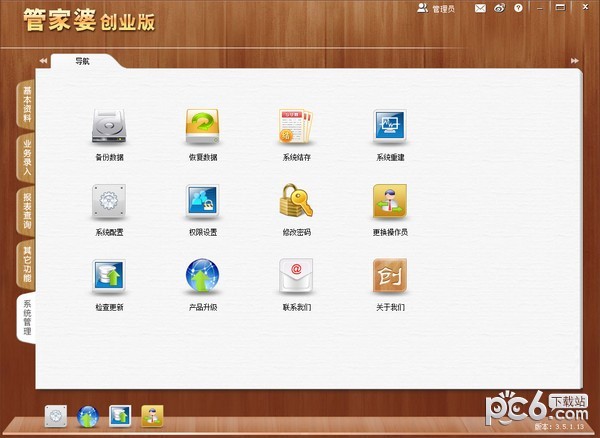Open the help question mark icon
The image size is (600, 438).
coord(518,9)
